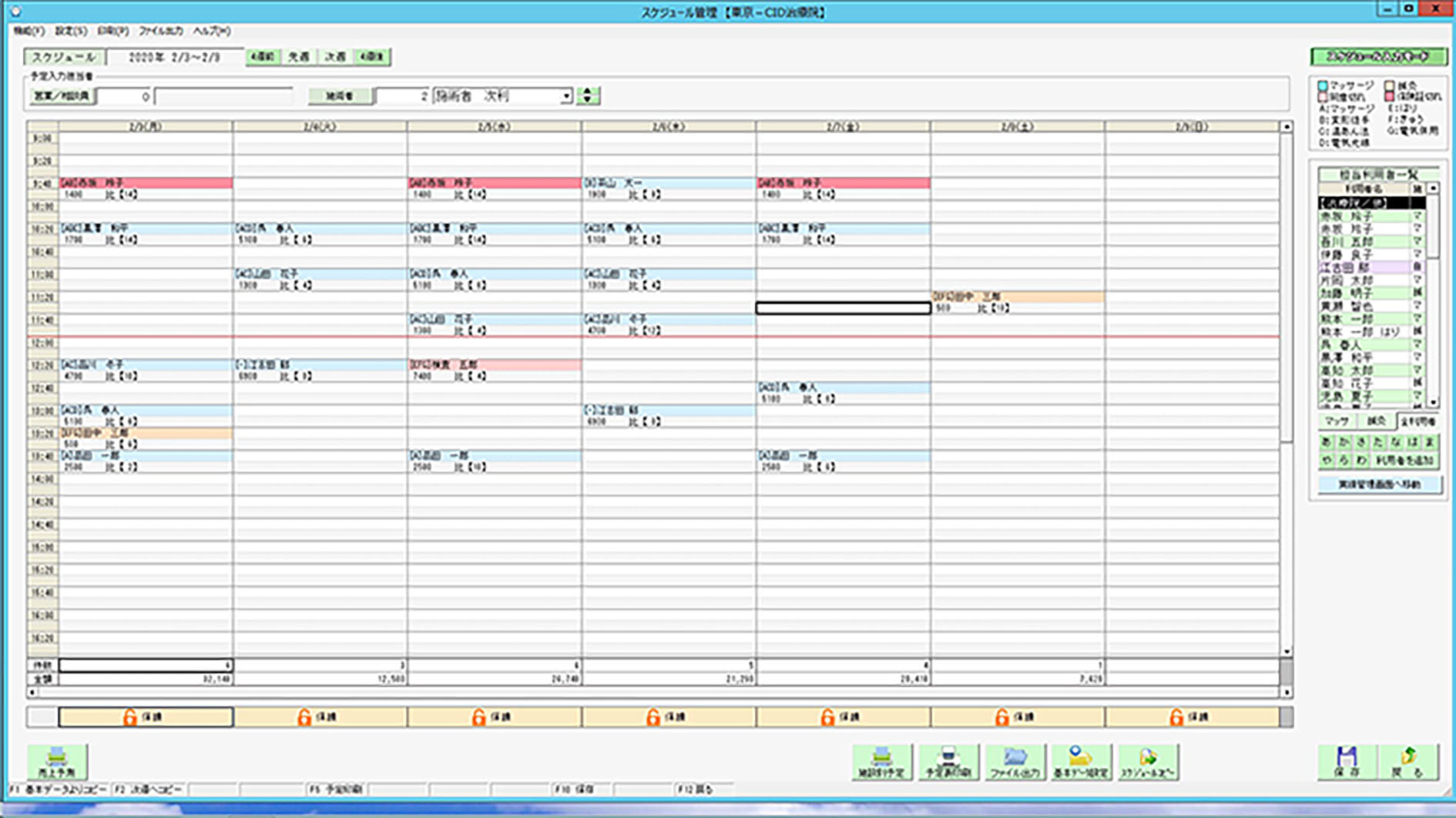Open the 設定(S) menu
This screenshot has height=818, width=1456.
[x=70, y=31]
